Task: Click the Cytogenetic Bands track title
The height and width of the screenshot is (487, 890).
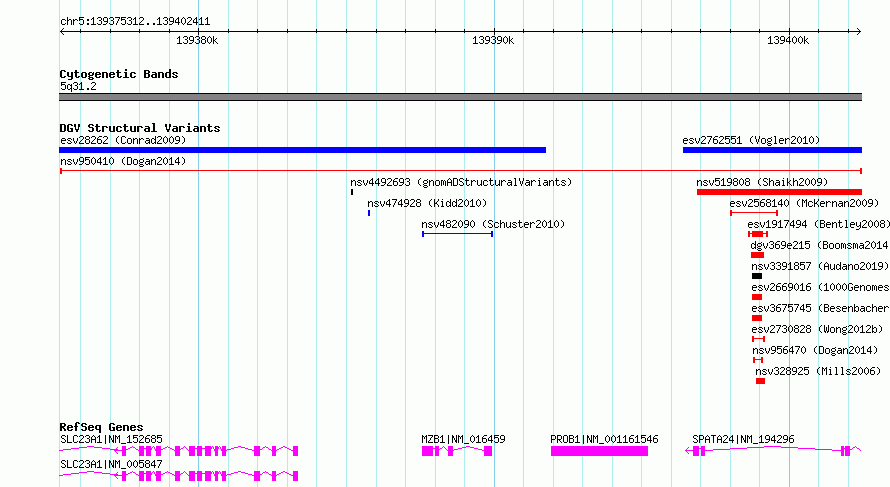Action: pyautogui.click(x=119, y=74)
